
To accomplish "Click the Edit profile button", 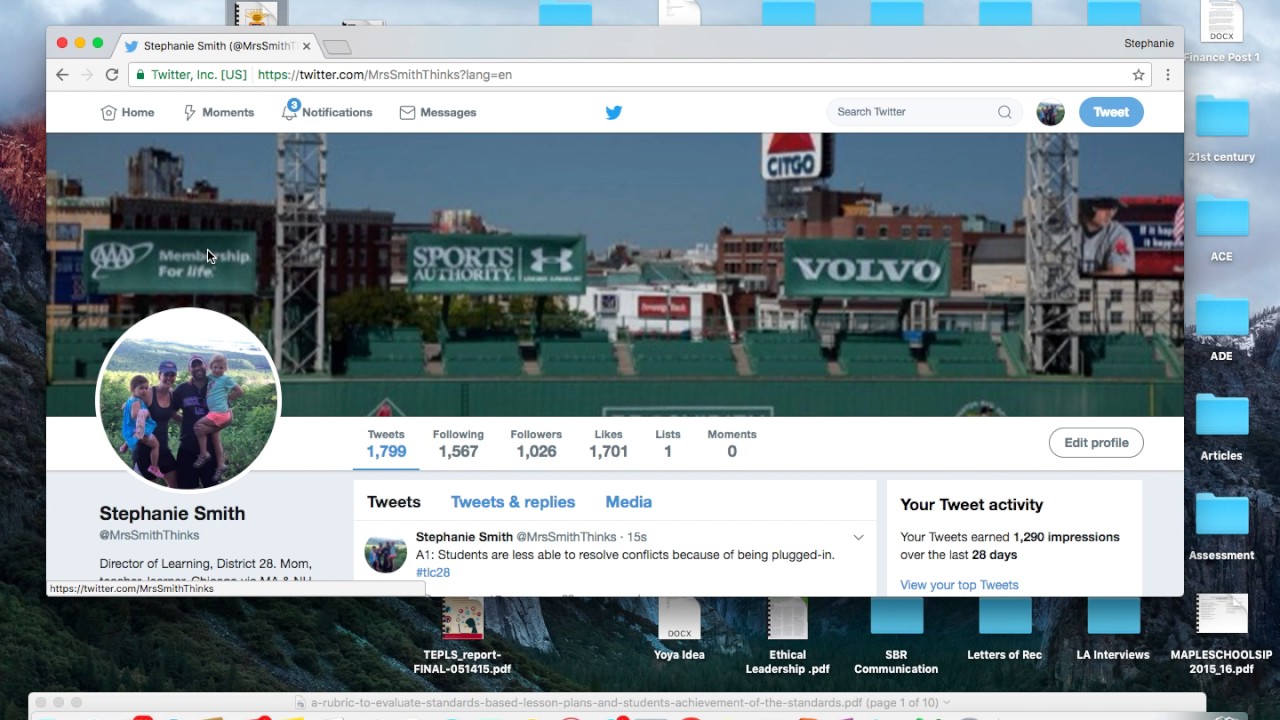I will (1096, 443).
